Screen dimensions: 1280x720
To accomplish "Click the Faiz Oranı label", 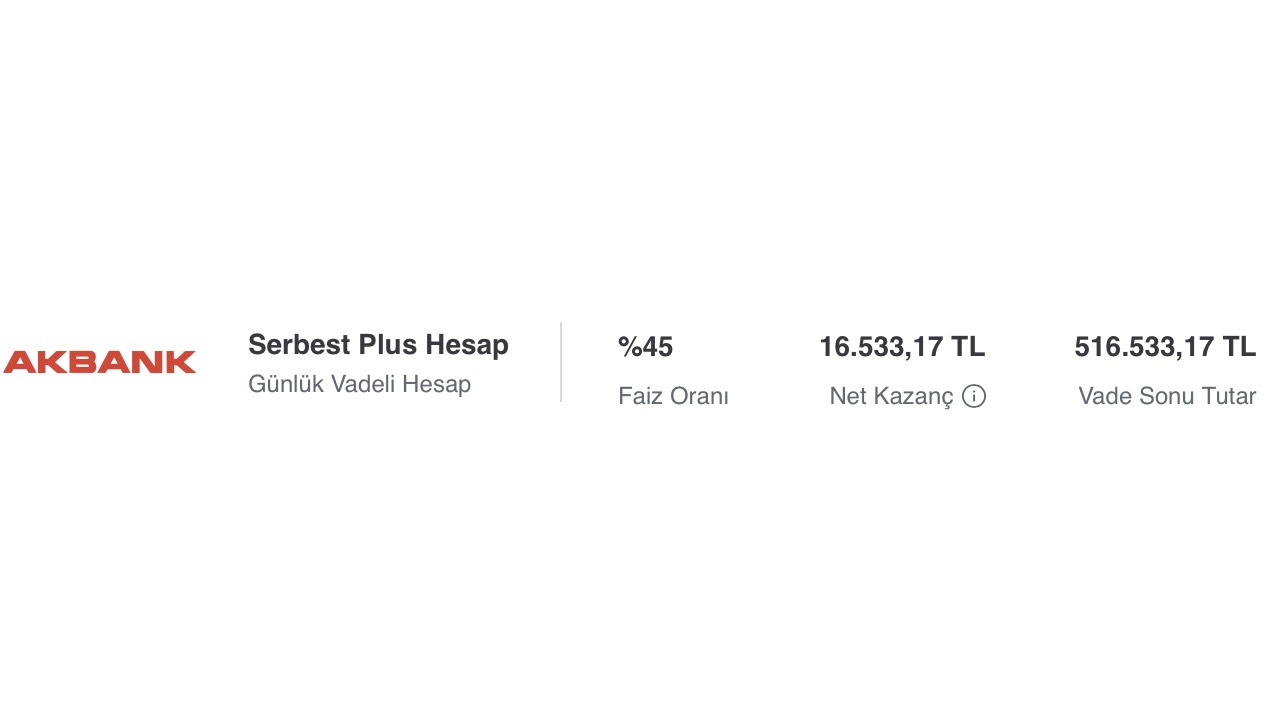I will [673, 397].
